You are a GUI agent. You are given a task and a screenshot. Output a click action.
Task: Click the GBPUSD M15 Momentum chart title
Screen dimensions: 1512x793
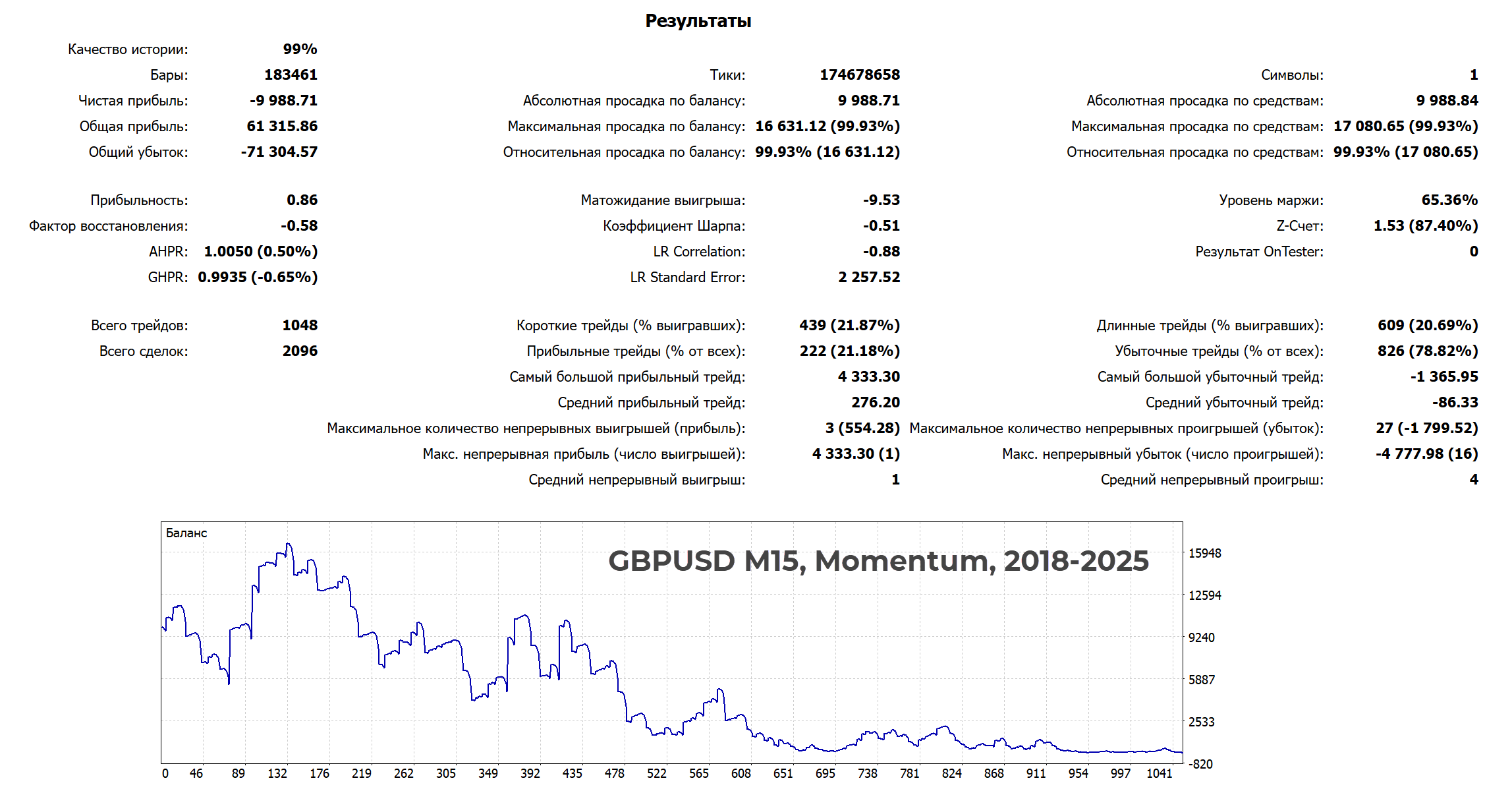pyautogui.click(x=878, y=561)
